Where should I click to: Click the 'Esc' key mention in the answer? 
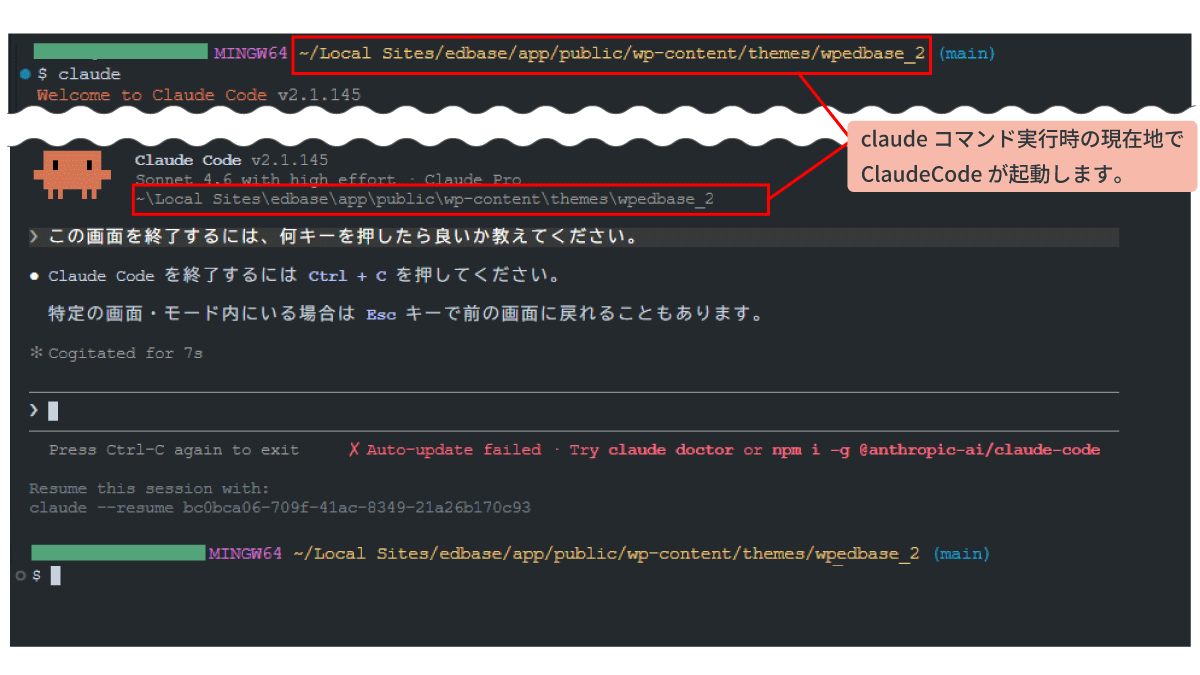click(381, 314)
